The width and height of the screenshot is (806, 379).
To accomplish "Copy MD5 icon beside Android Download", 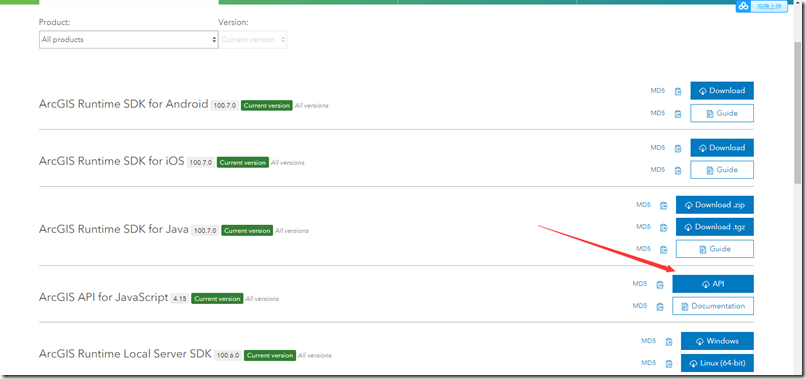I will pyautogui.click(x=678, y=92).
